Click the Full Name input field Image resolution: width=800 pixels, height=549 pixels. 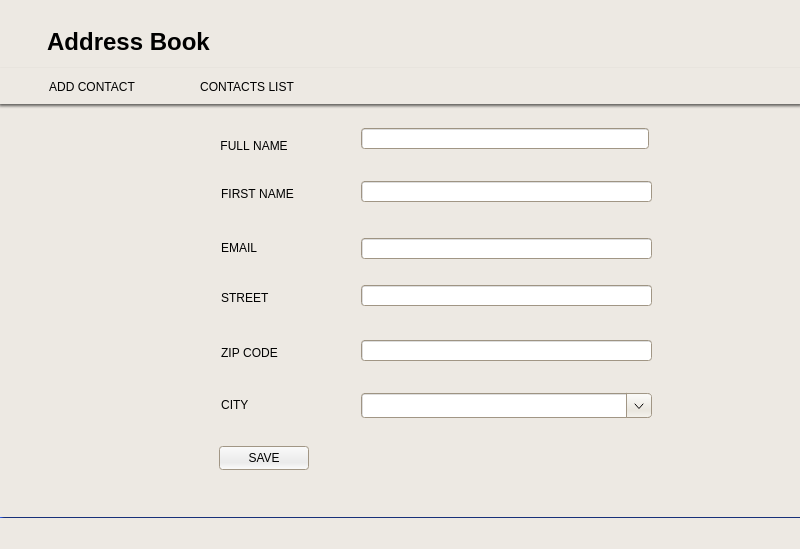(x=505, y=139)
